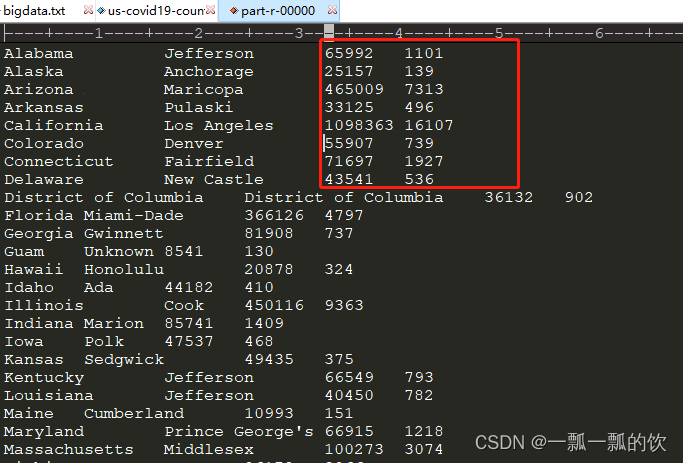Click the text Los Angeles
The height and width of the screenshot is (463, 683).
tap(219, 125)
